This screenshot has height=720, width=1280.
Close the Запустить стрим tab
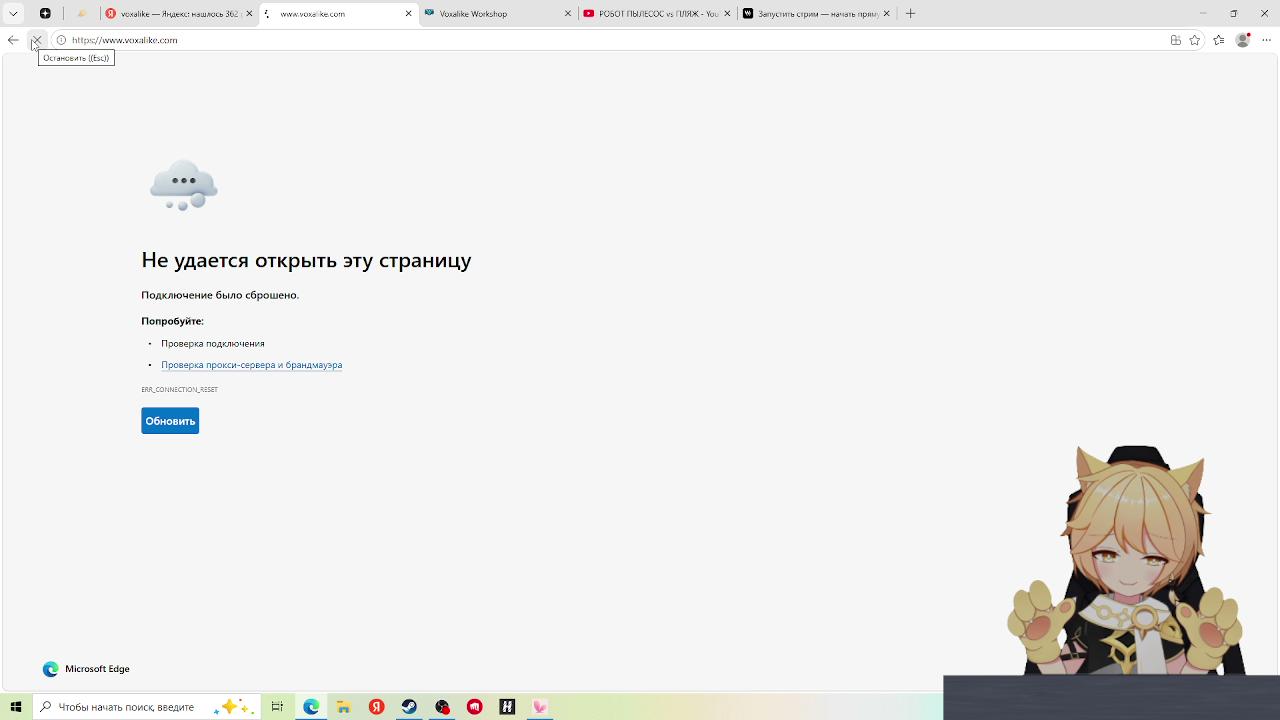(x=886, y=14)
